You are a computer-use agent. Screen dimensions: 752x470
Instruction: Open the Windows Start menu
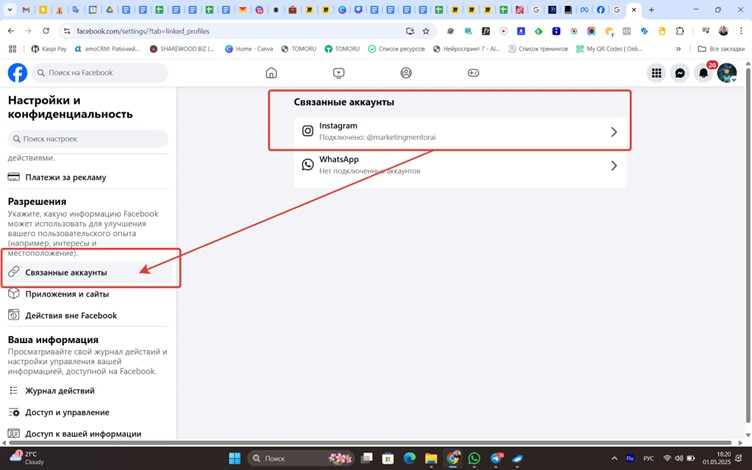tap(235, 458)
